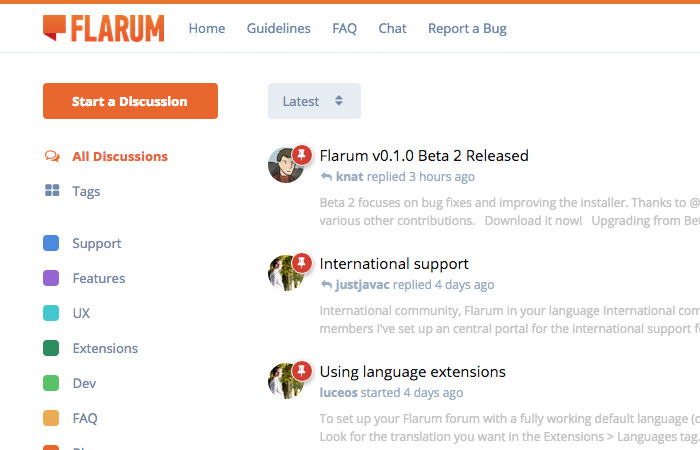Click 'started 4 days ago' text

[412, 393]
